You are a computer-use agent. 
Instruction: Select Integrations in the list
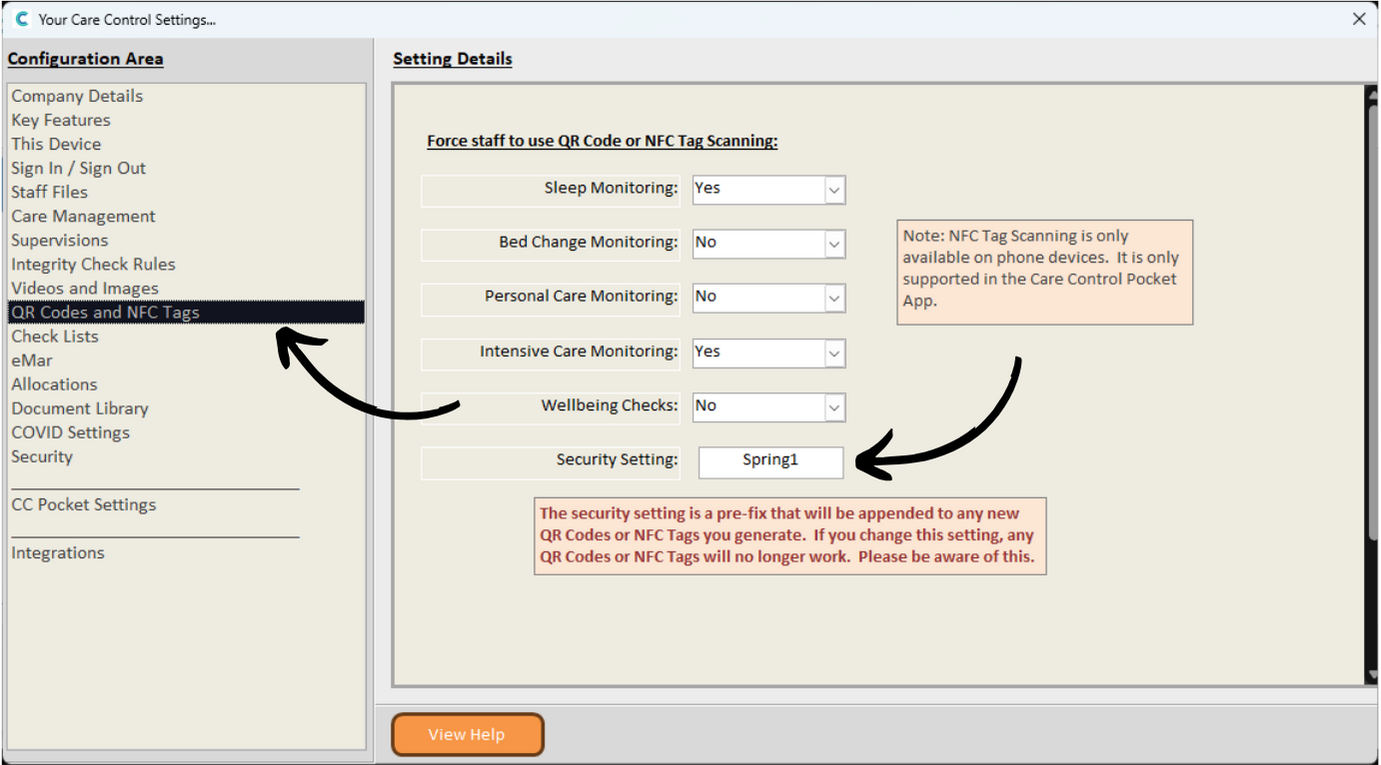[58, 552]
